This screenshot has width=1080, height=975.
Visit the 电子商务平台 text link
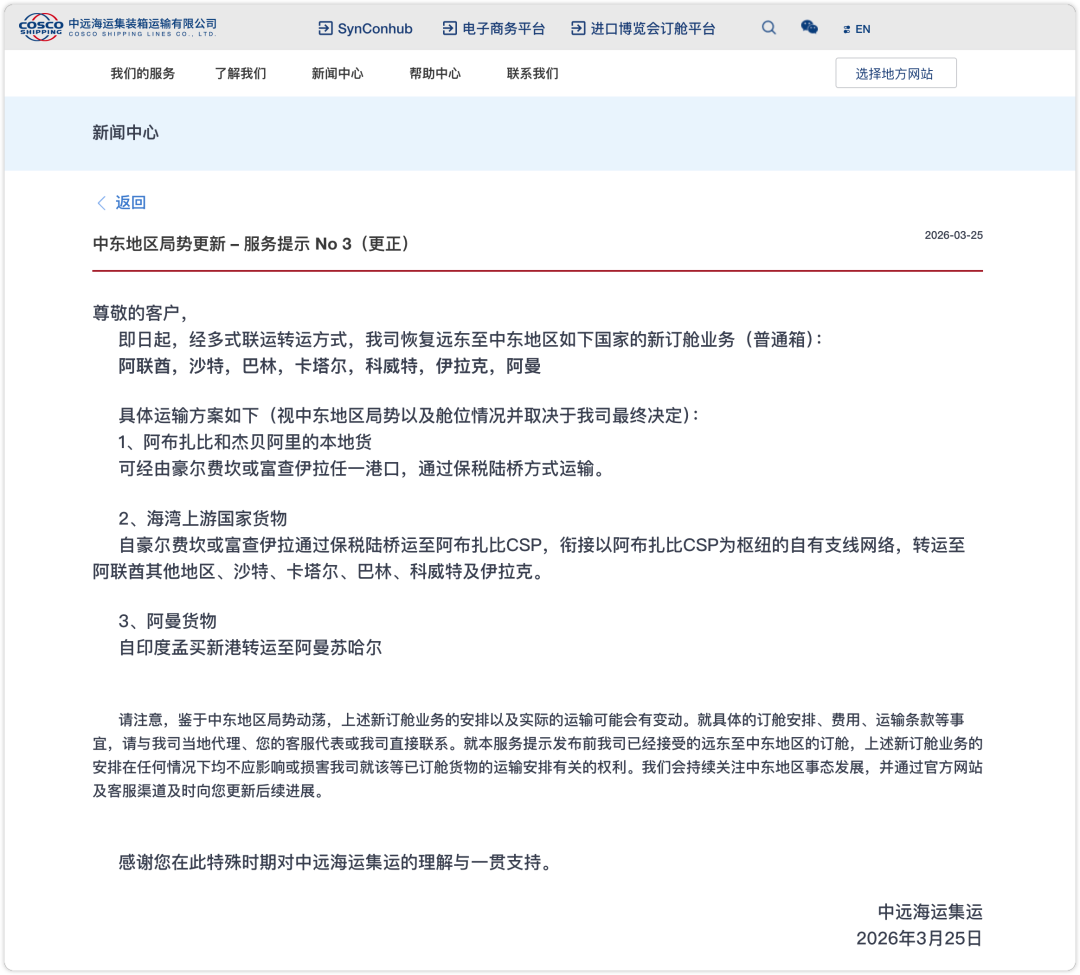tap(504, 29)
